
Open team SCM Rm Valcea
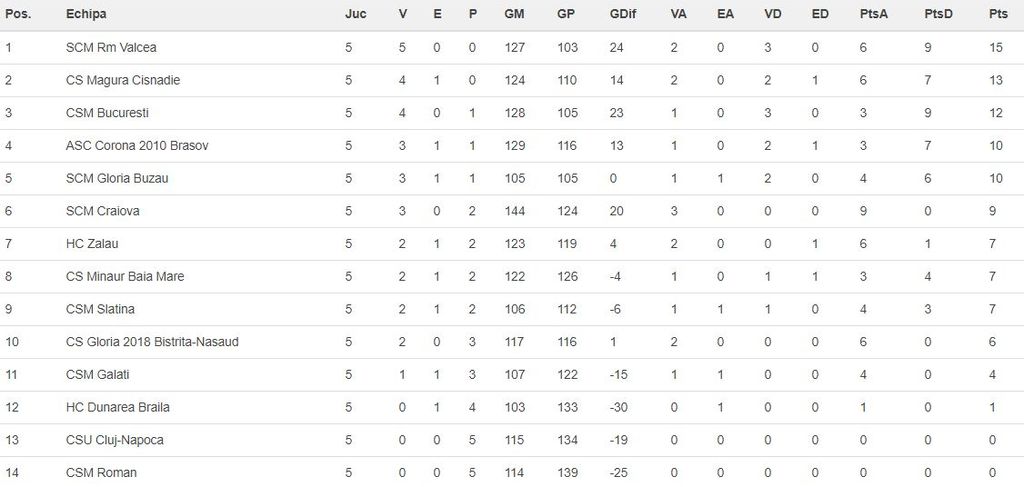pos(111,47)
